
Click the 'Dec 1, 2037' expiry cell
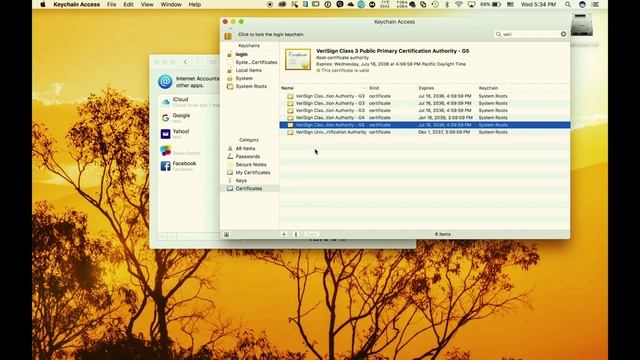click(x=444, y=132)
